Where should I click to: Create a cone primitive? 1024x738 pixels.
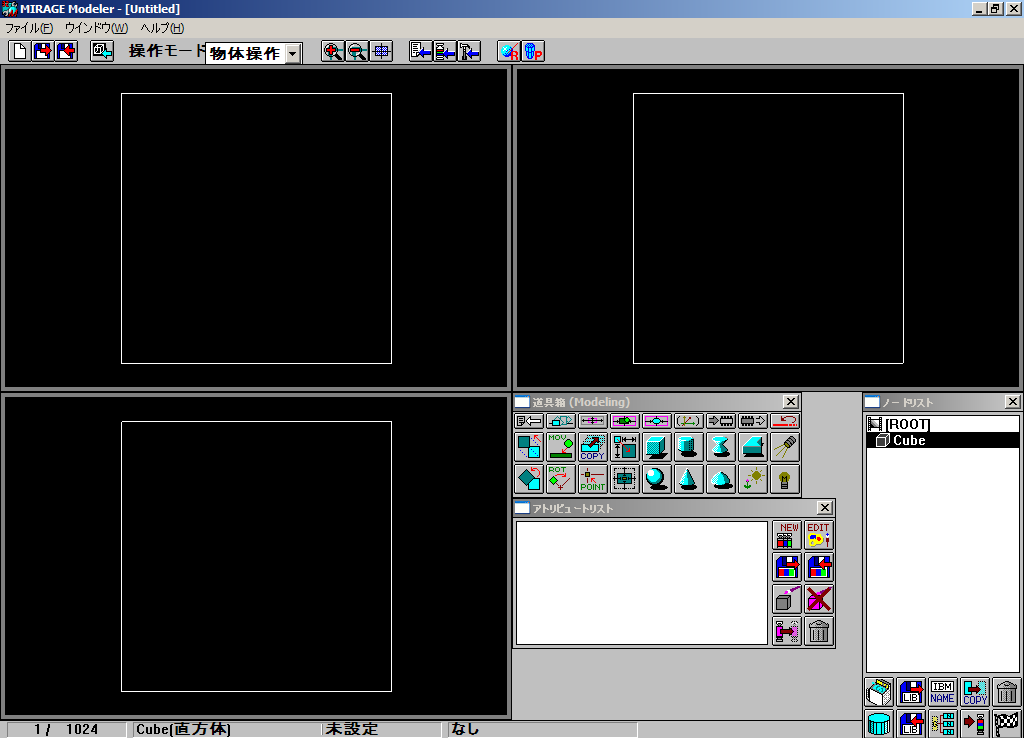(688, 479)
